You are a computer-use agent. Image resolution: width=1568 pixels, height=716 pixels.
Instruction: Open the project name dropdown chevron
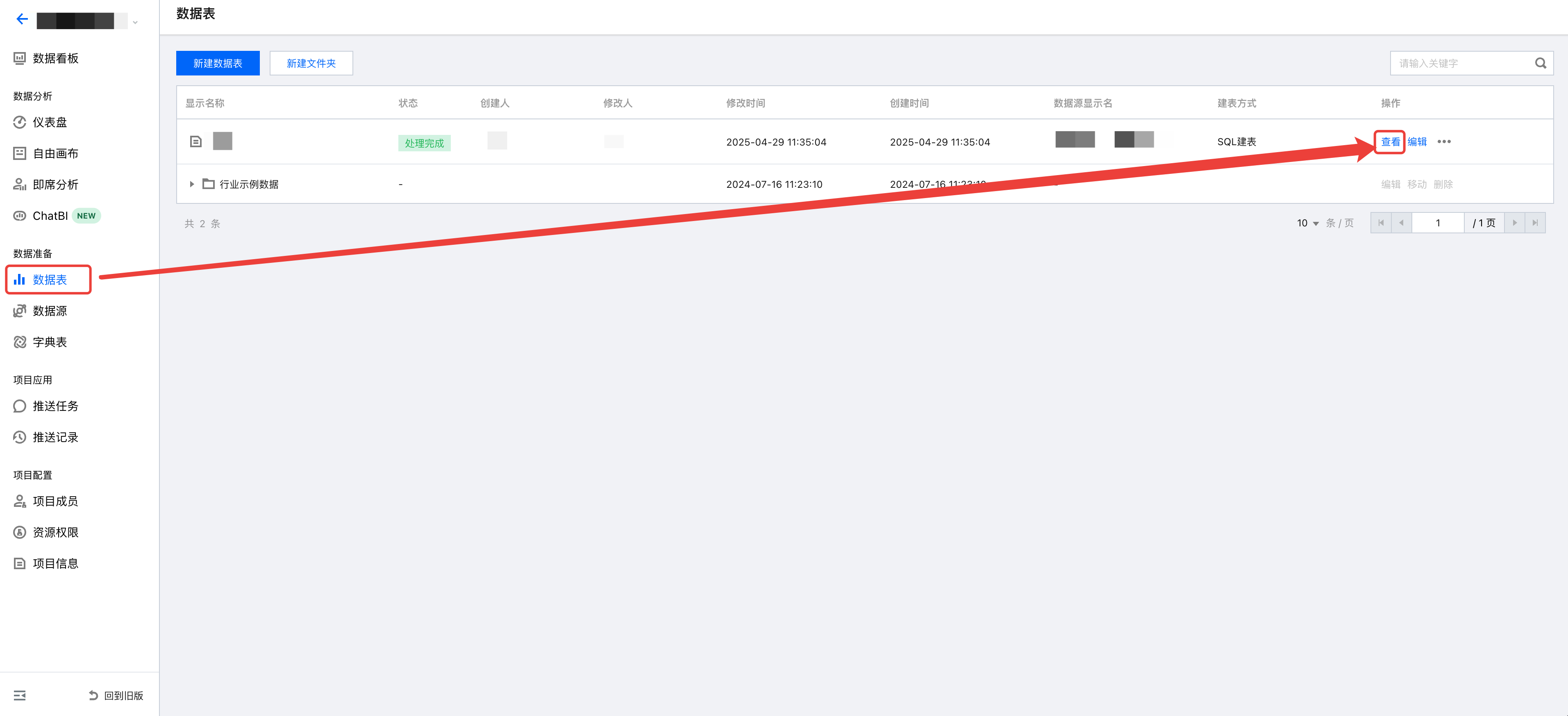[135, 23]
